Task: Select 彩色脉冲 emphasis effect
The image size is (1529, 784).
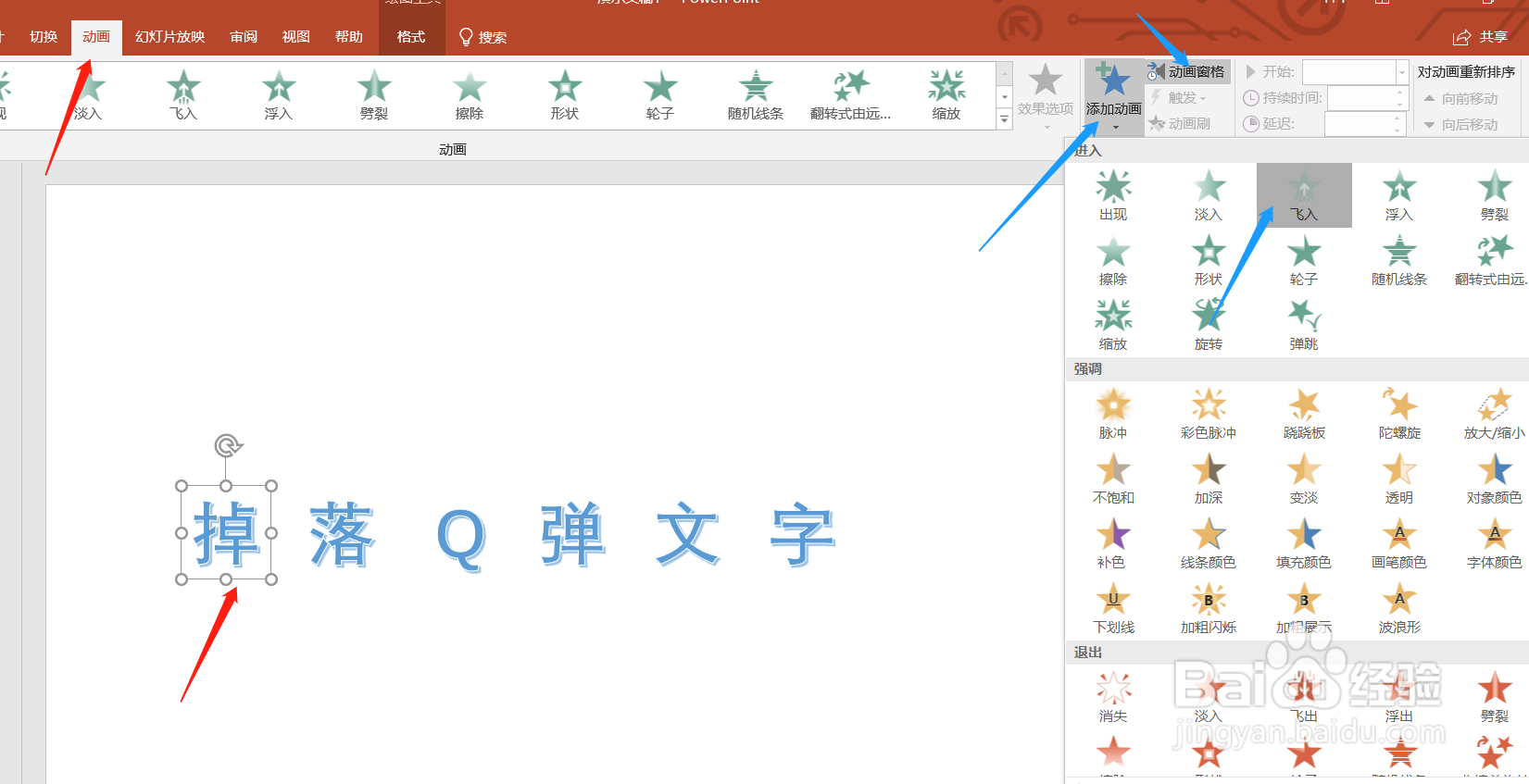Action: tap(1209, 414)
